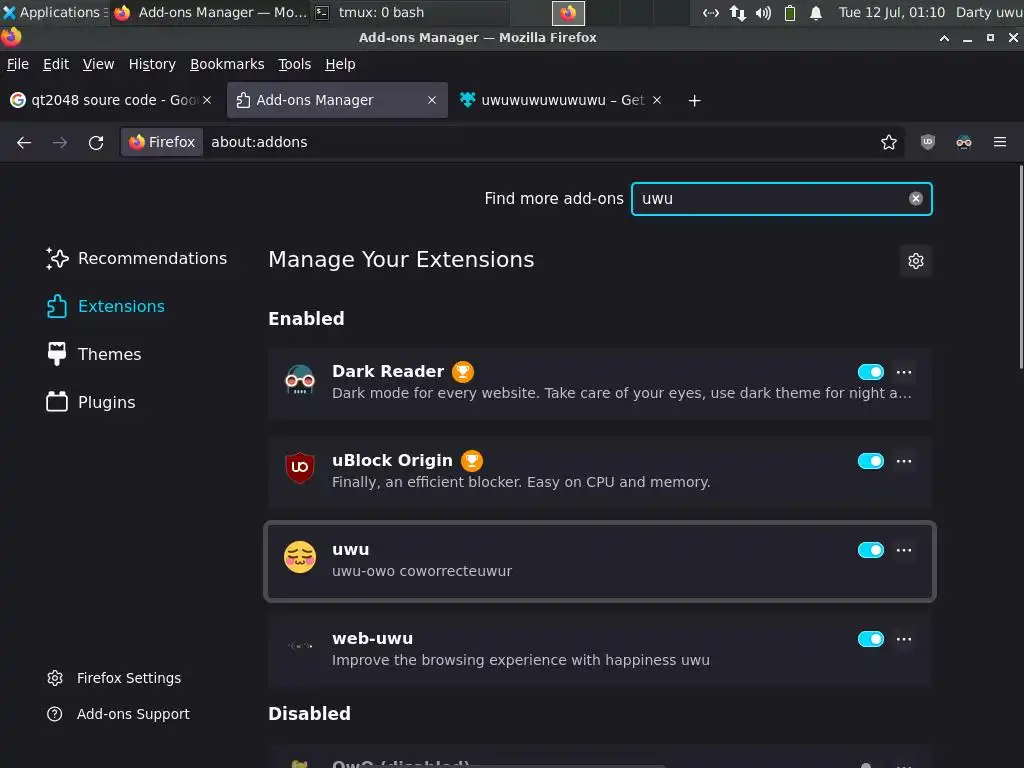Go to Plugins section
This screenshot has width=1024, height=768.
(91, 402)
